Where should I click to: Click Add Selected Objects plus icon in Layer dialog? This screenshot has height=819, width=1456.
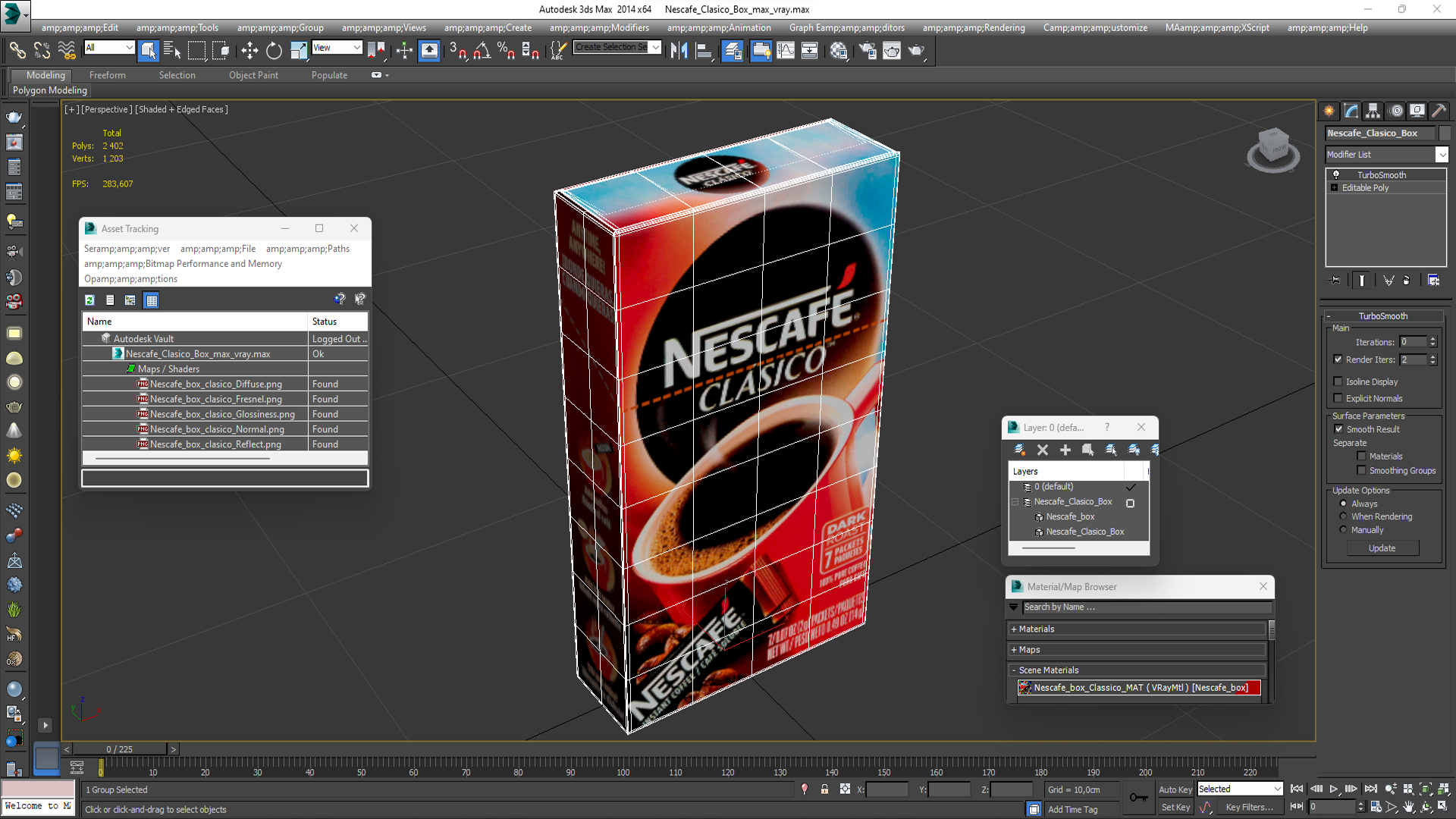(1065, 450)
